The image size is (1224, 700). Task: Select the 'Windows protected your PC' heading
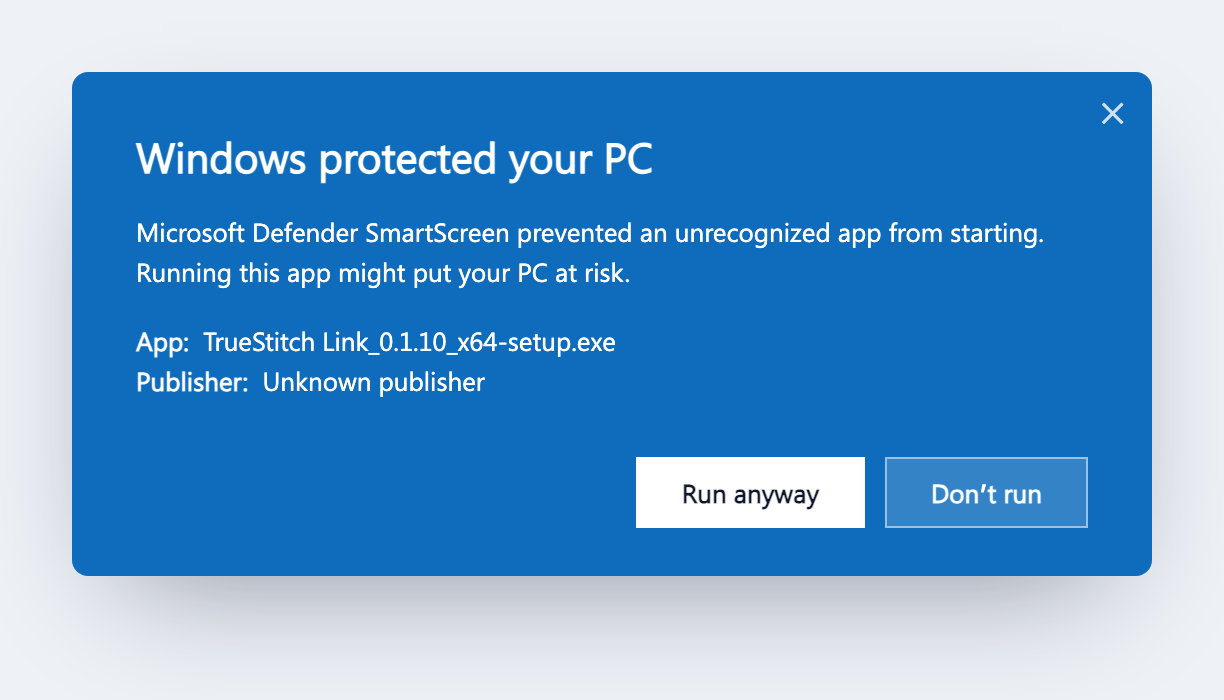394,160
